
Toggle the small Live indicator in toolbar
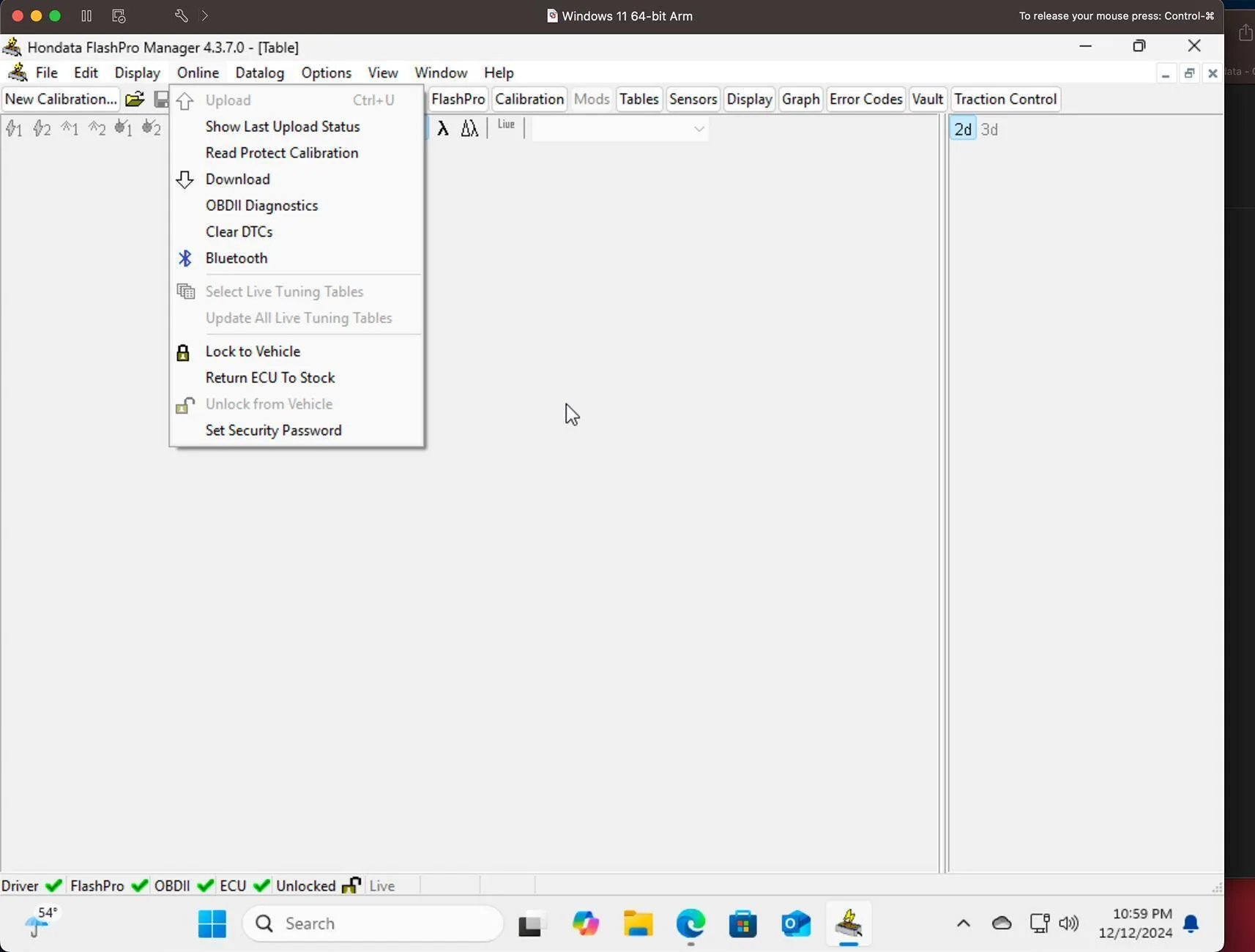pos(506,125)
